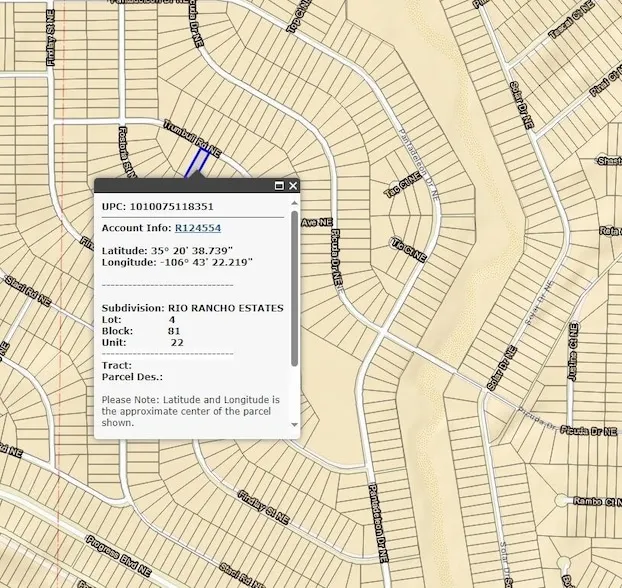622x588 pixels.
Task: Maximize the parcel info popup
Action: point(279,186)
